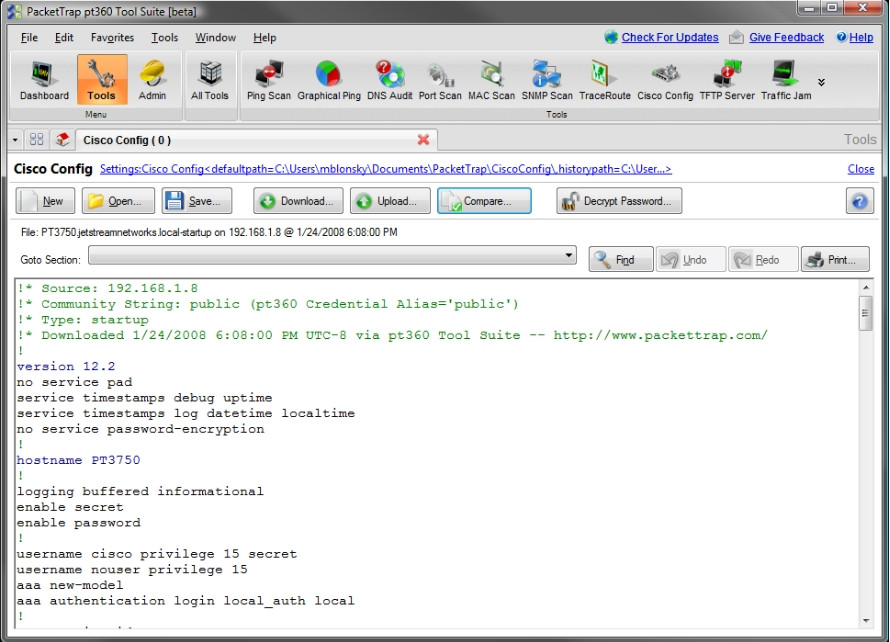Click the Download... button
The image size is (890, 642).
pyautogui.click(x=298, y=201)
